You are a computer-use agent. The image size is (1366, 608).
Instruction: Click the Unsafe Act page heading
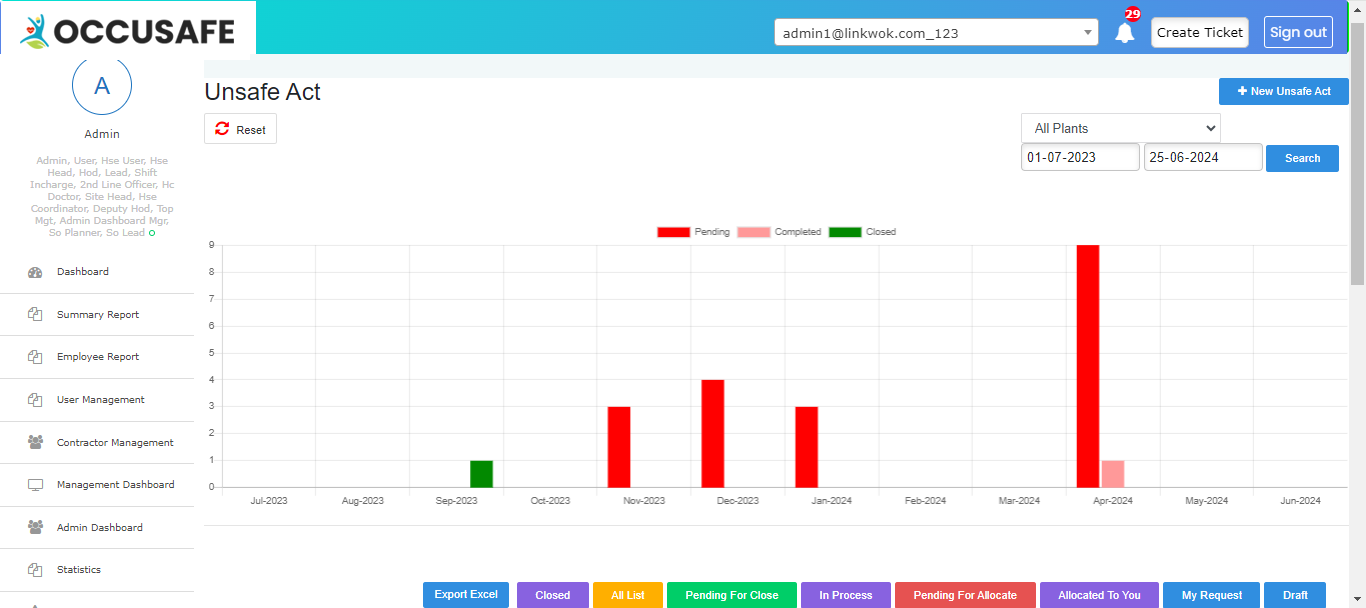pos(263,92)
